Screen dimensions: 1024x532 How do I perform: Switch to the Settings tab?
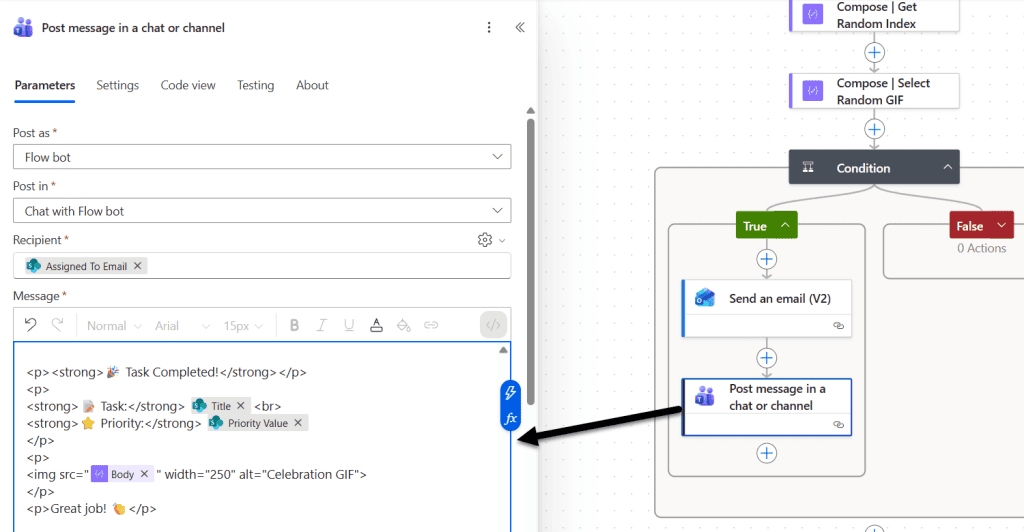pos(118,85)
